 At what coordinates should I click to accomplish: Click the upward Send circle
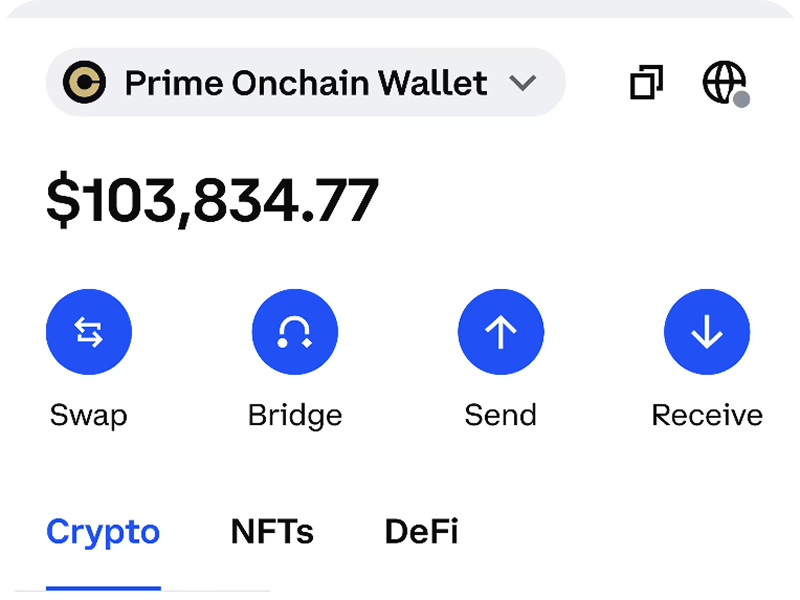[501, 332]
